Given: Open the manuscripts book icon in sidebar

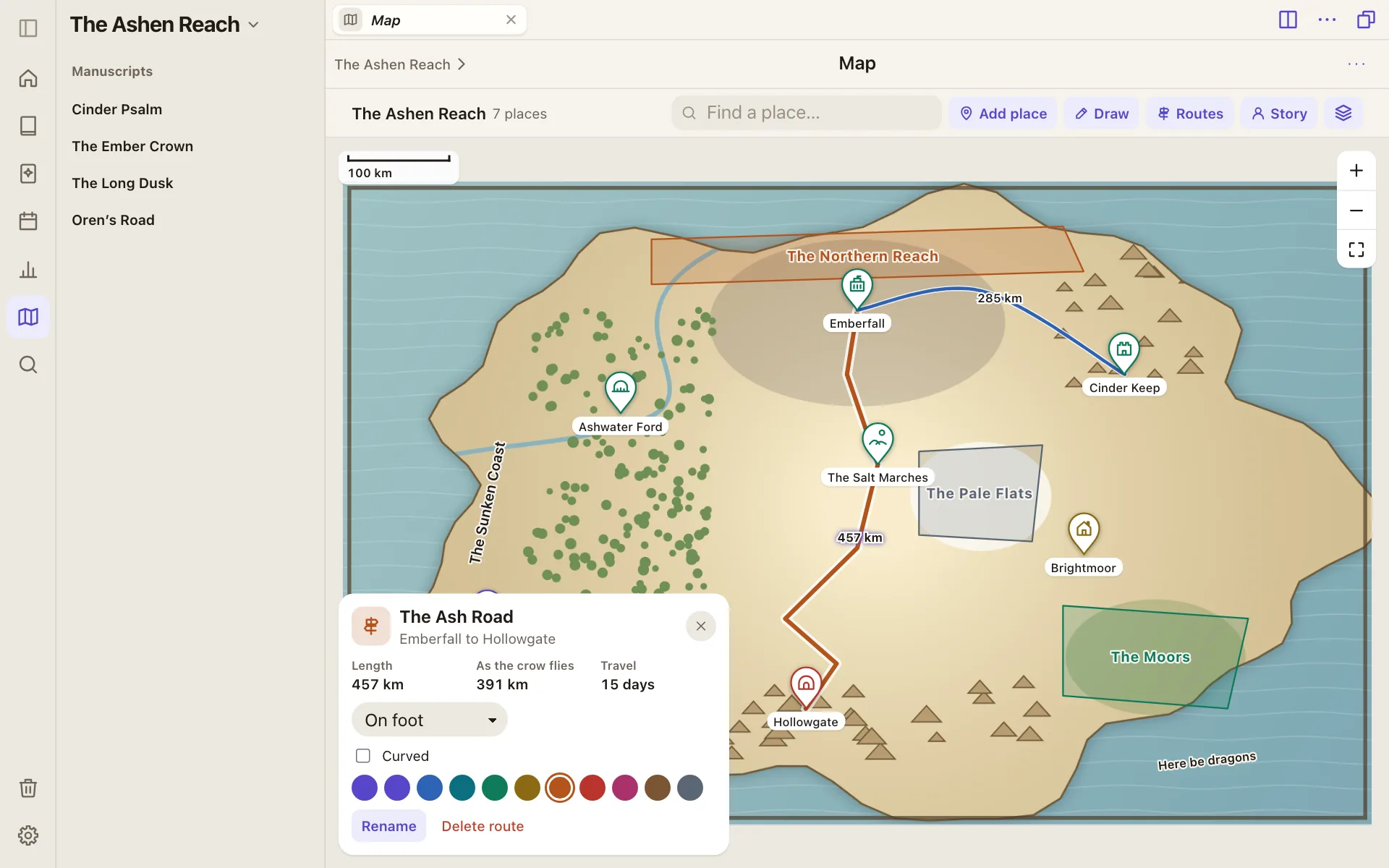Looking at the screenshot, I should (28, 126).
